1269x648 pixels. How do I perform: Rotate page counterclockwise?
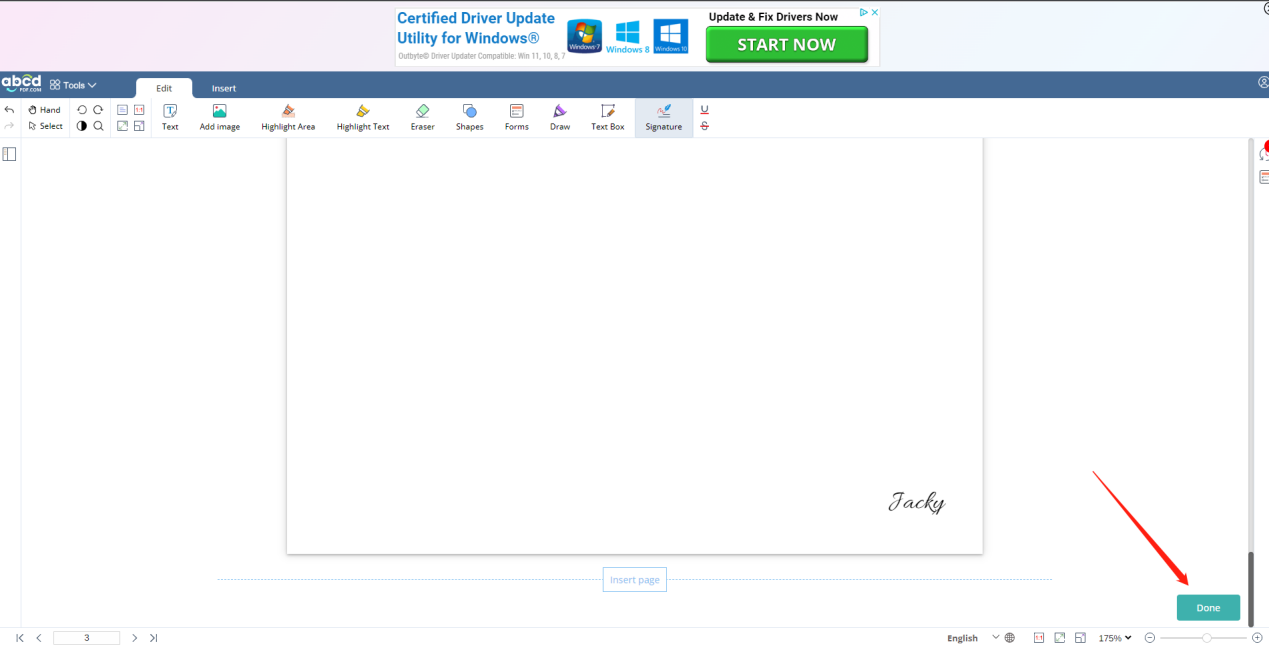[82, 110]
